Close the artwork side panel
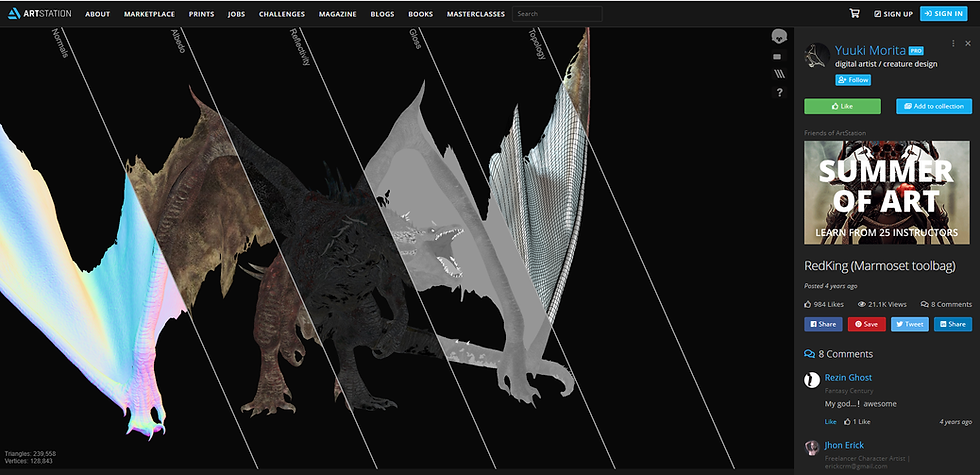This screenshot has width=980, height=475. coord(968,43)
